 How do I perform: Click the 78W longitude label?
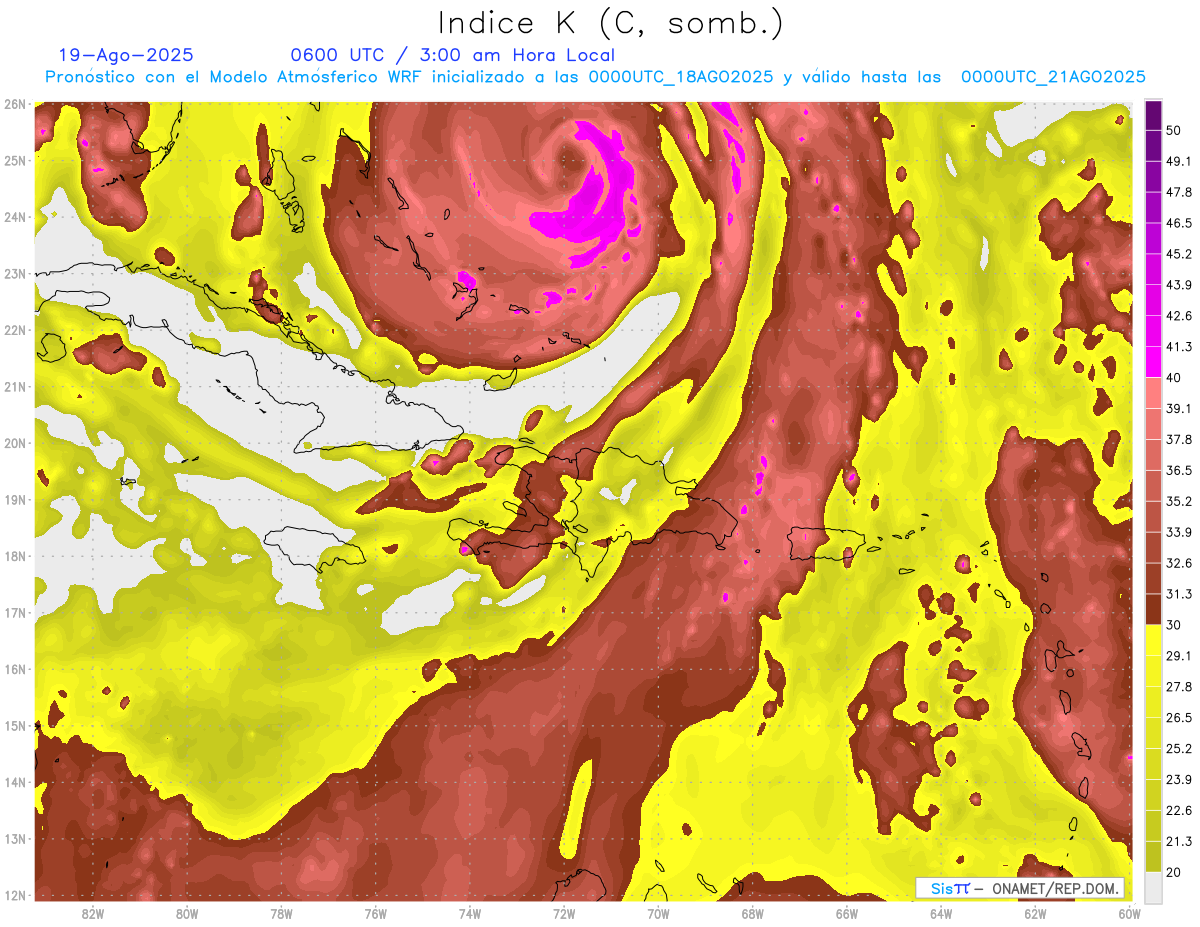281,914
